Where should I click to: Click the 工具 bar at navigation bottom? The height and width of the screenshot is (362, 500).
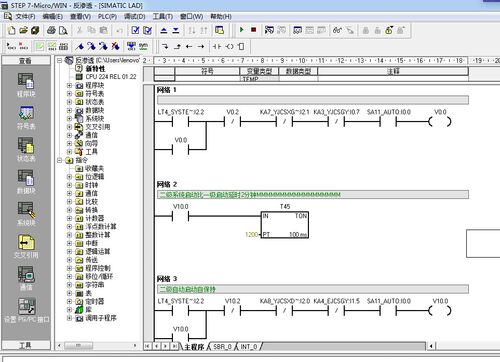(26, 345)
